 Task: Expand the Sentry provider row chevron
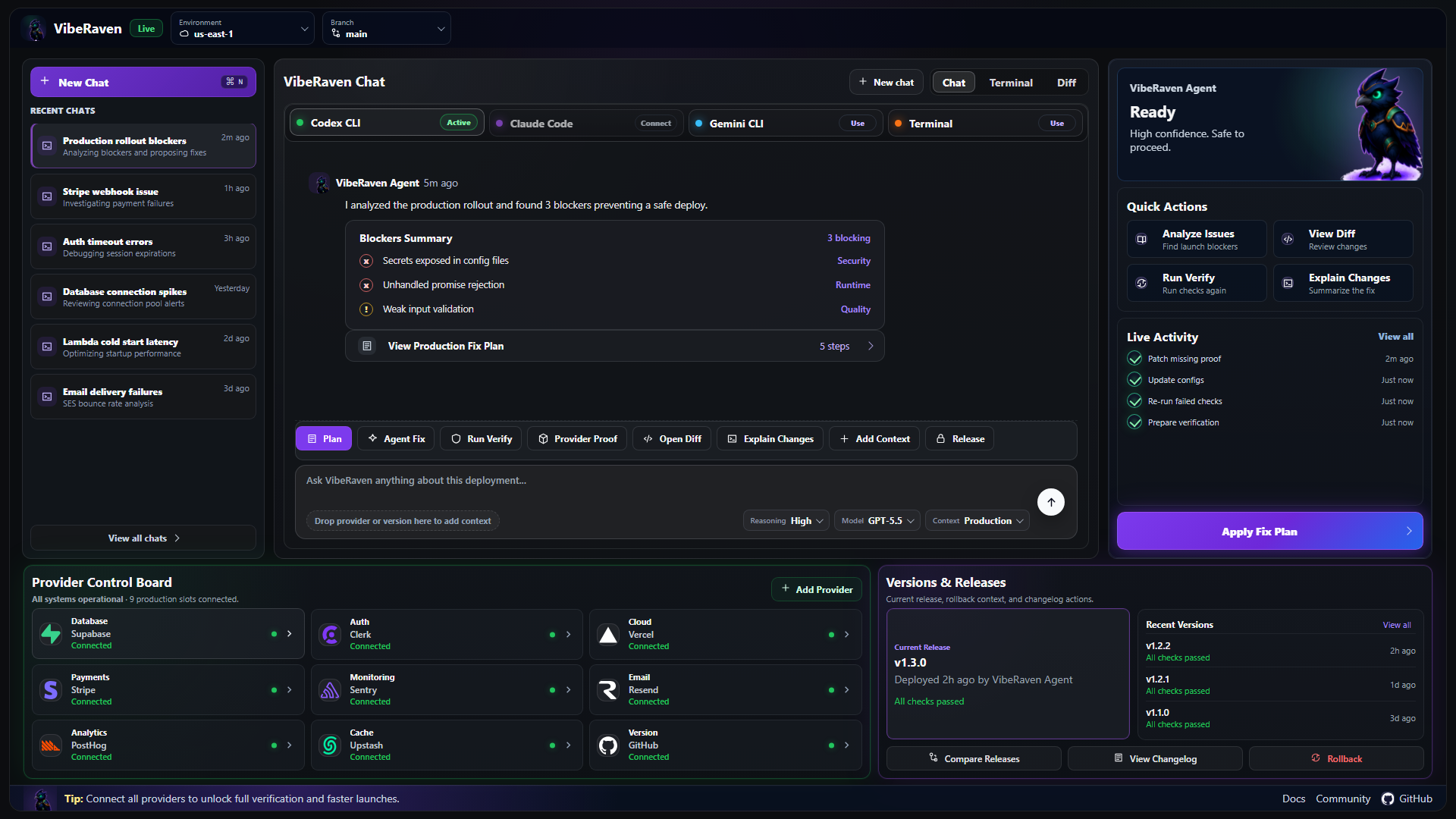[x=568, y=690]
